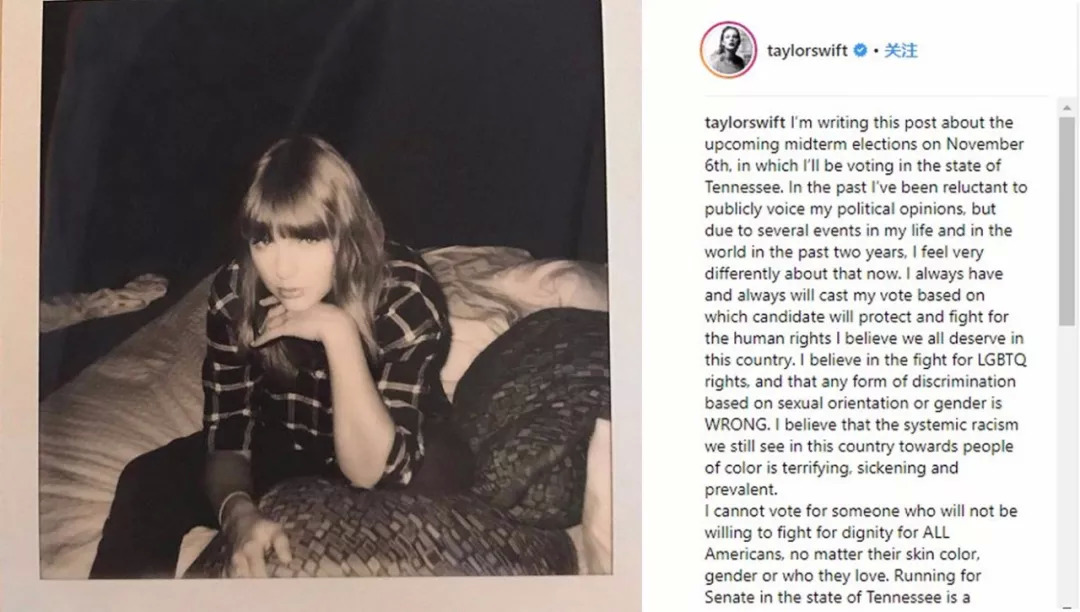Click the divider line under the header
Screen dimensions: 1080x612
pos(875,96)
